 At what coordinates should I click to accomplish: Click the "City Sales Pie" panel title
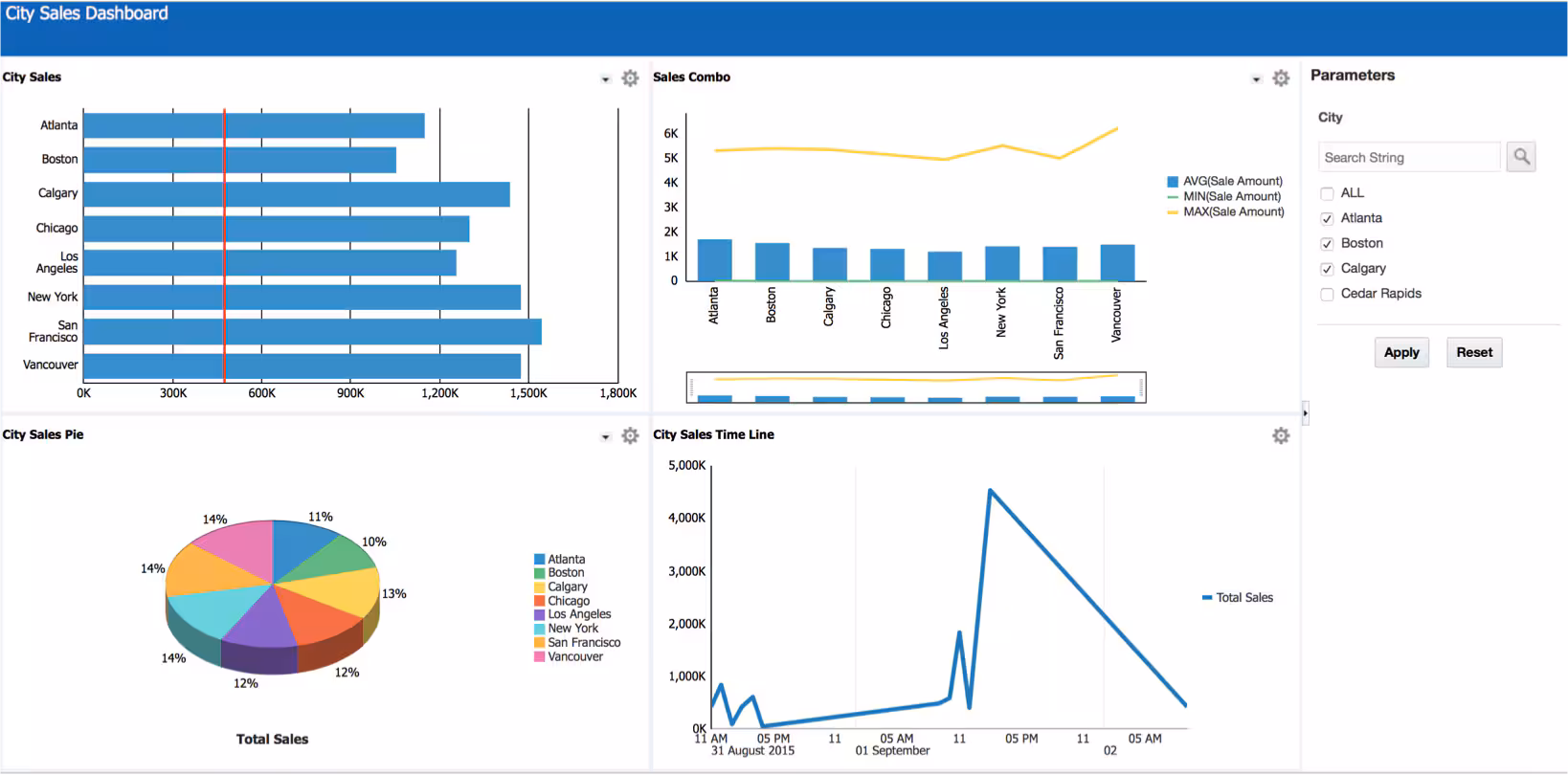(x=43, y=435)
